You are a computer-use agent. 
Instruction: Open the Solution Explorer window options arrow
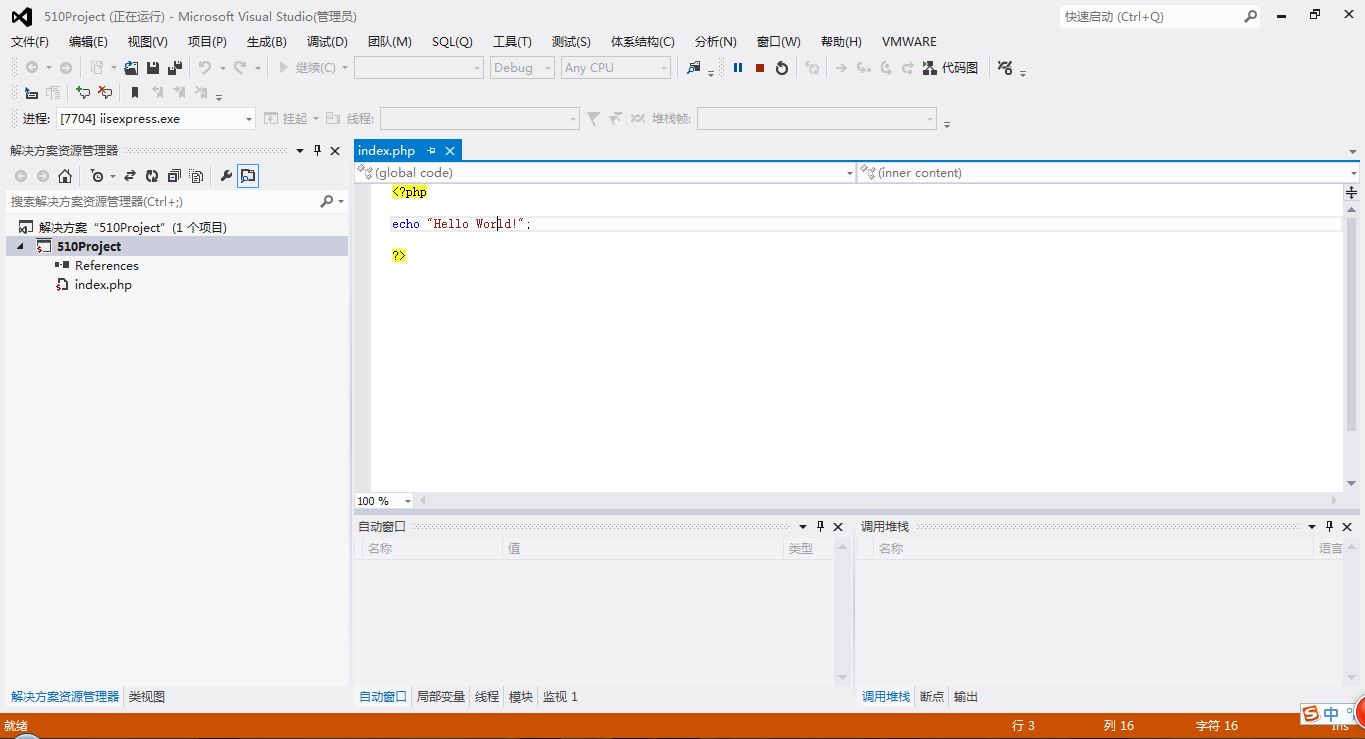[x=299, y=151]
